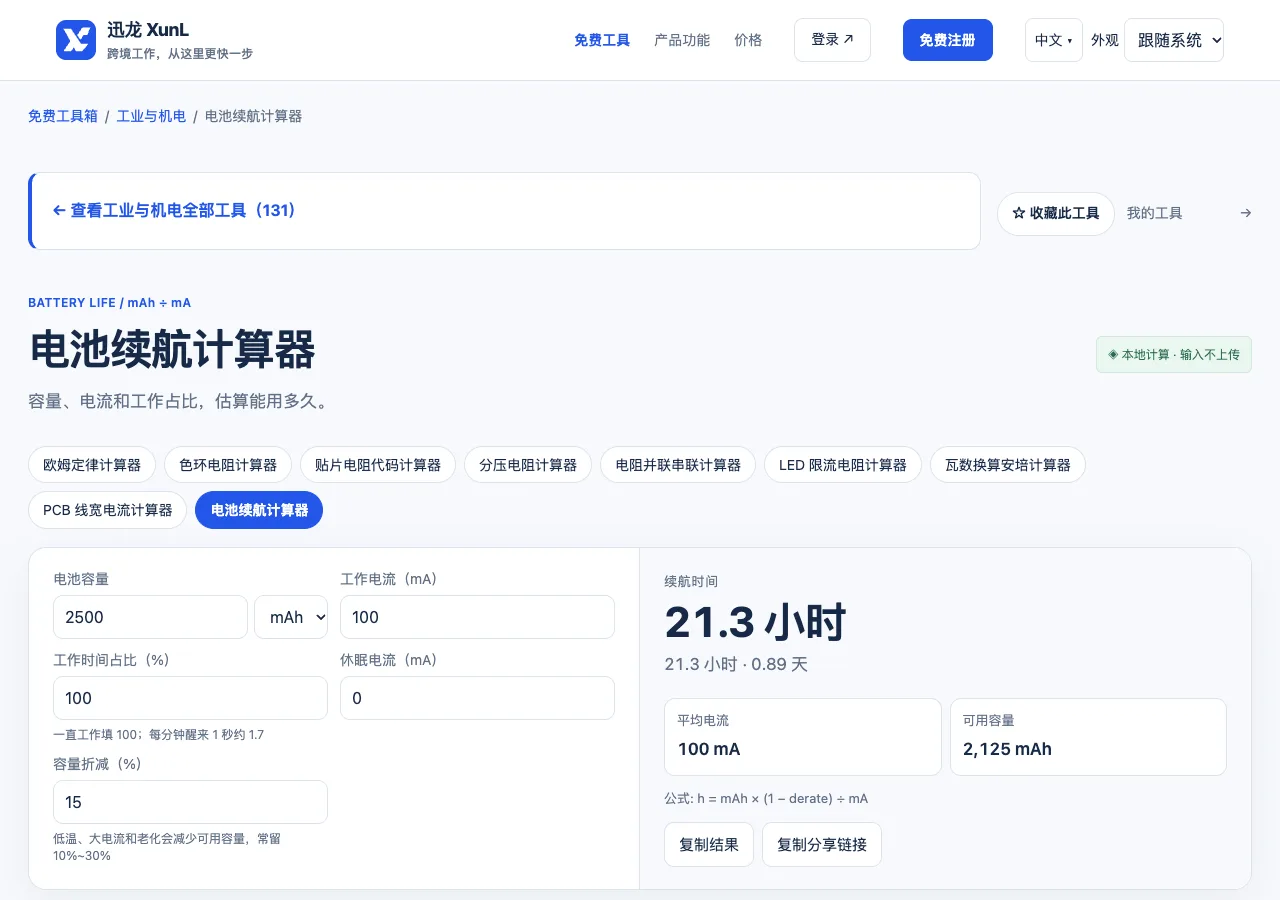
Task: Click the 复制分享链接 button
Action: click(822, 845)
